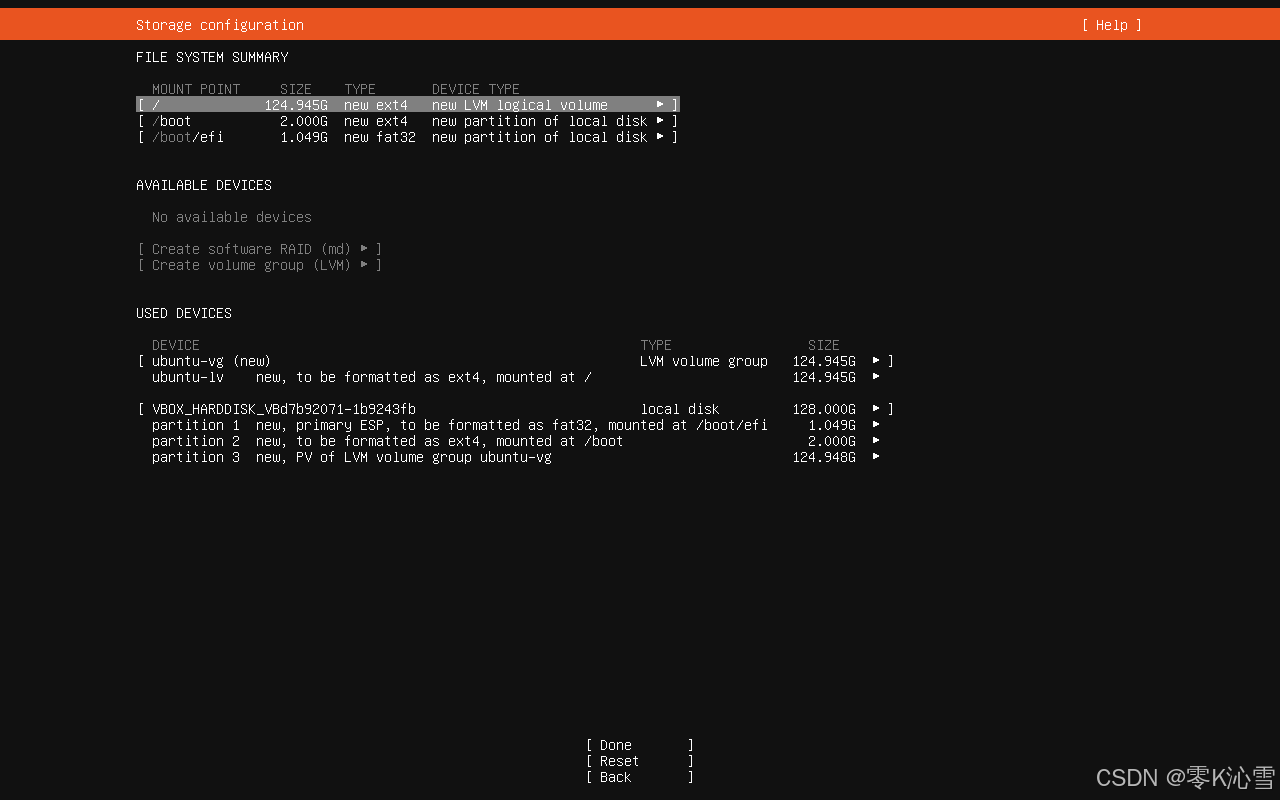1280x800 pixels.
Task: Click the 'No available devices' text
Action: [x=232, y=217]
